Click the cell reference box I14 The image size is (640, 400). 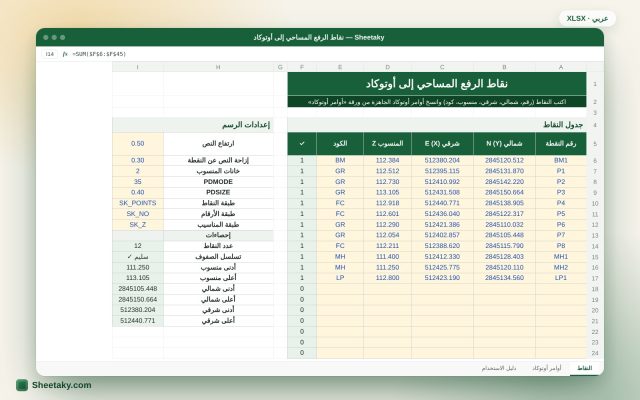tap(50, 54)
